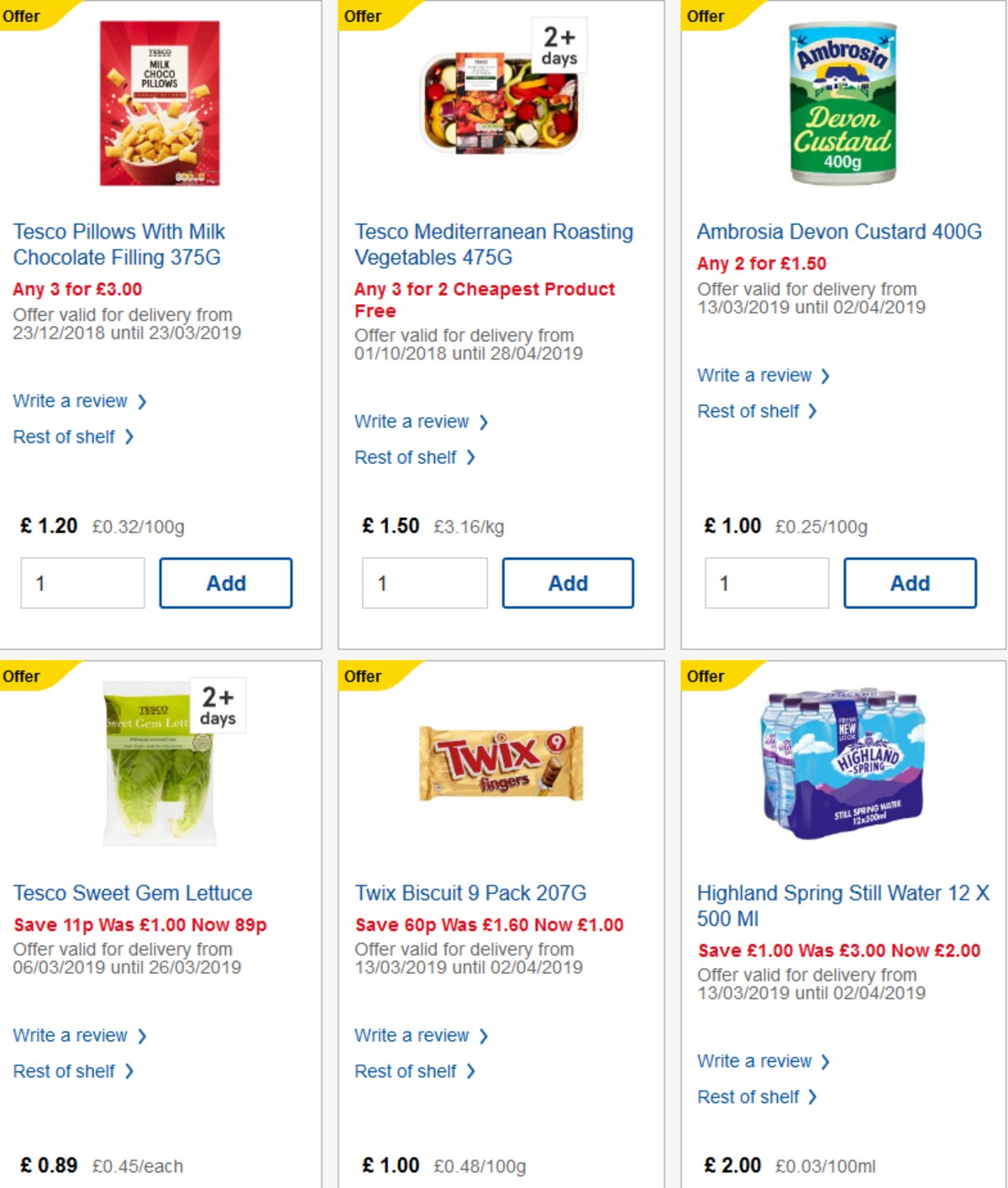Click the 2+ days badge on Sweet Gem Lettuce
The width and height of the screenshot is (1008, 1188).
218,706
